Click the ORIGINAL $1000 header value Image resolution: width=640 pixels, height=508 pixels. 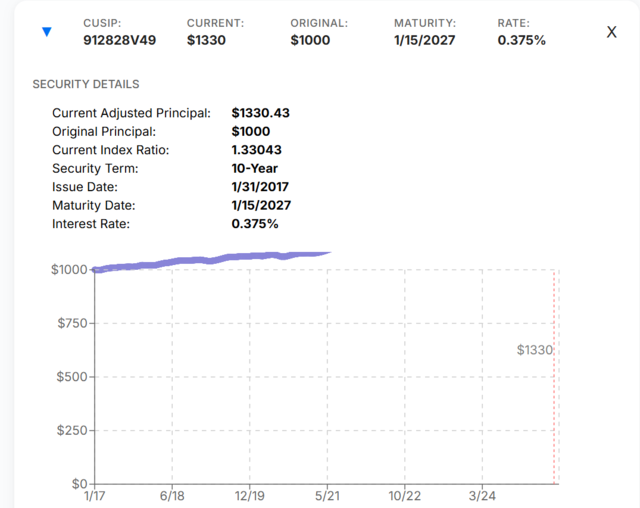[310, 40]
